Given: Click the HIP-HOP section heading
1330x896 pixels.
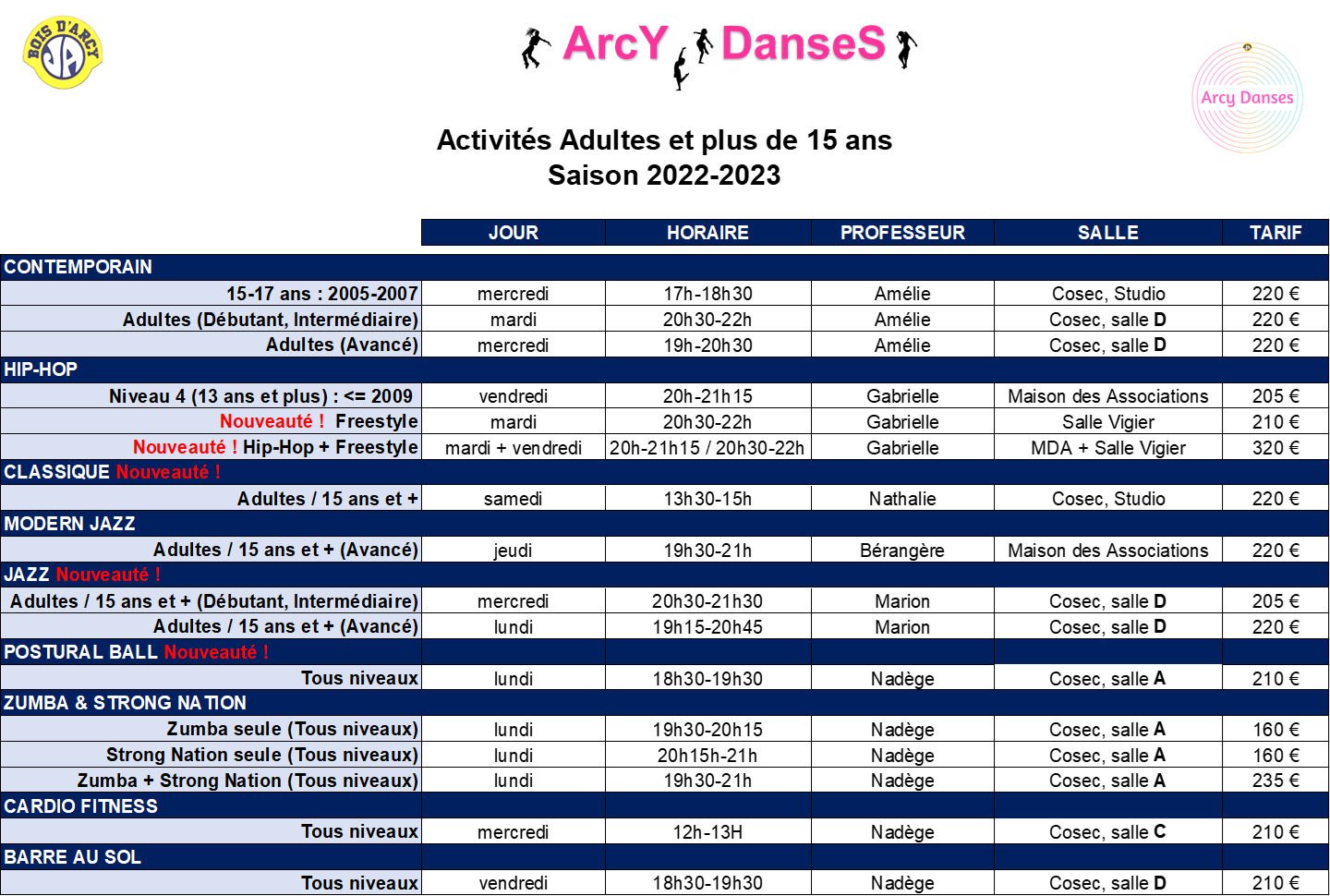Looking at the screenshot, I should [41, 369].
